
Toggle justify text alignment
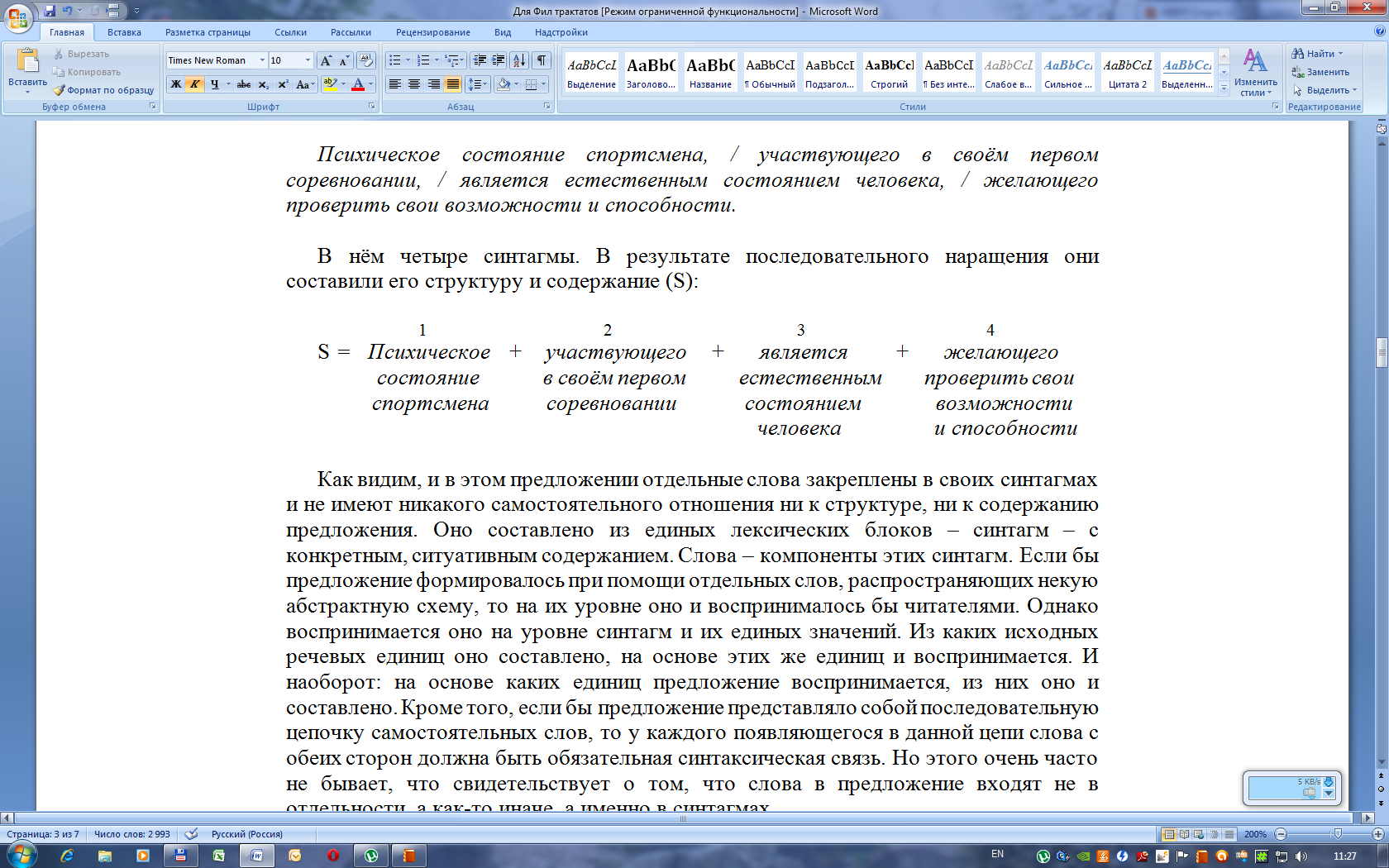453,84
